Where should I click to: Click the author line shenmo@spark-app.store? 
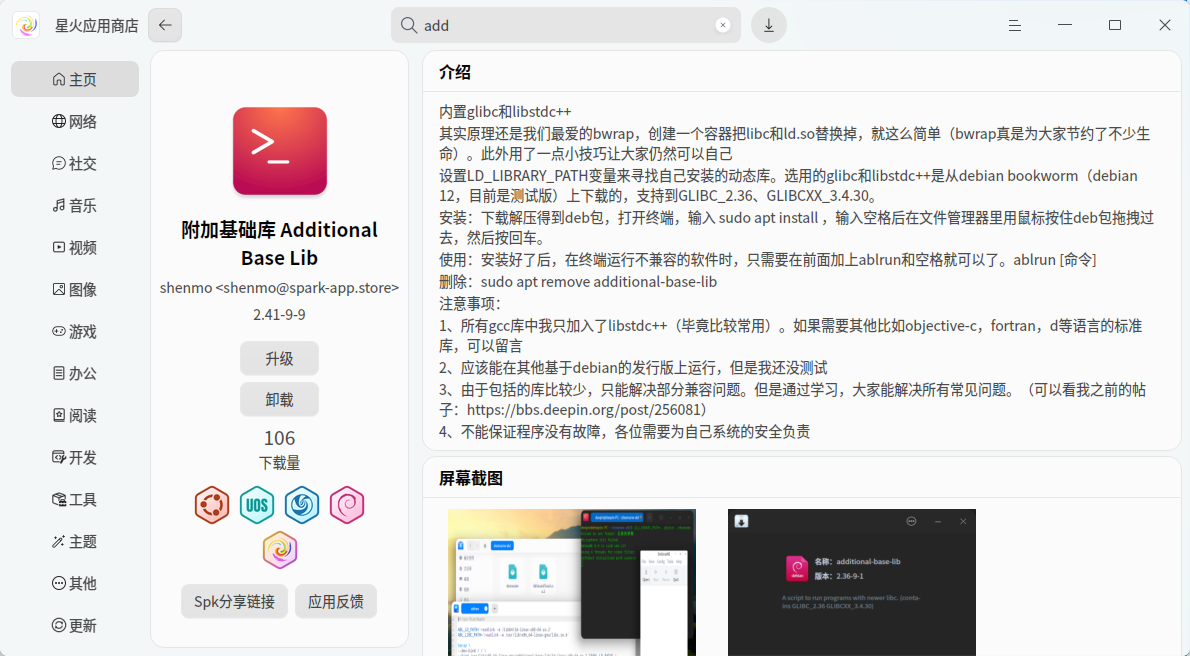pos(279,288)
